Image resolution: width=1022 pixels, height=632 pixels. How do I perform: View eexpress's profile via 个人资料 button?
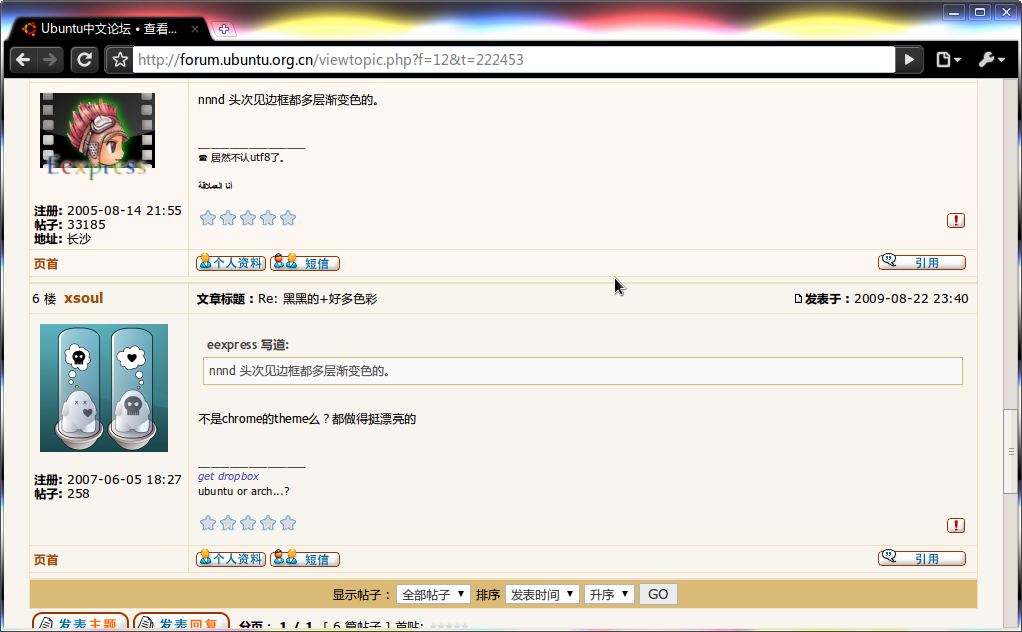pyautogui.click(x=231, y=263)
